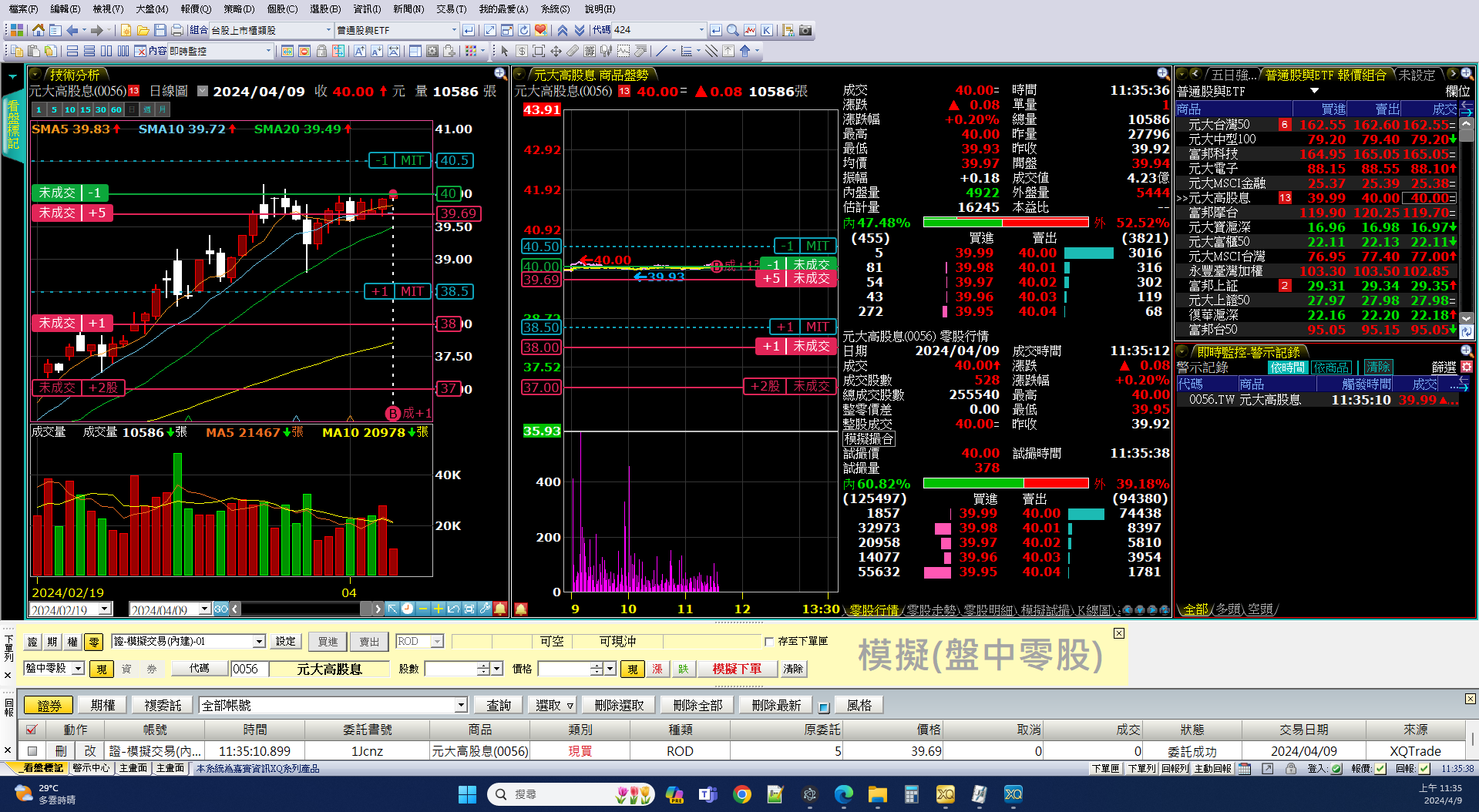Open the 策略(D) menu
Screen dimensions: 1479x812
(238, 8)
